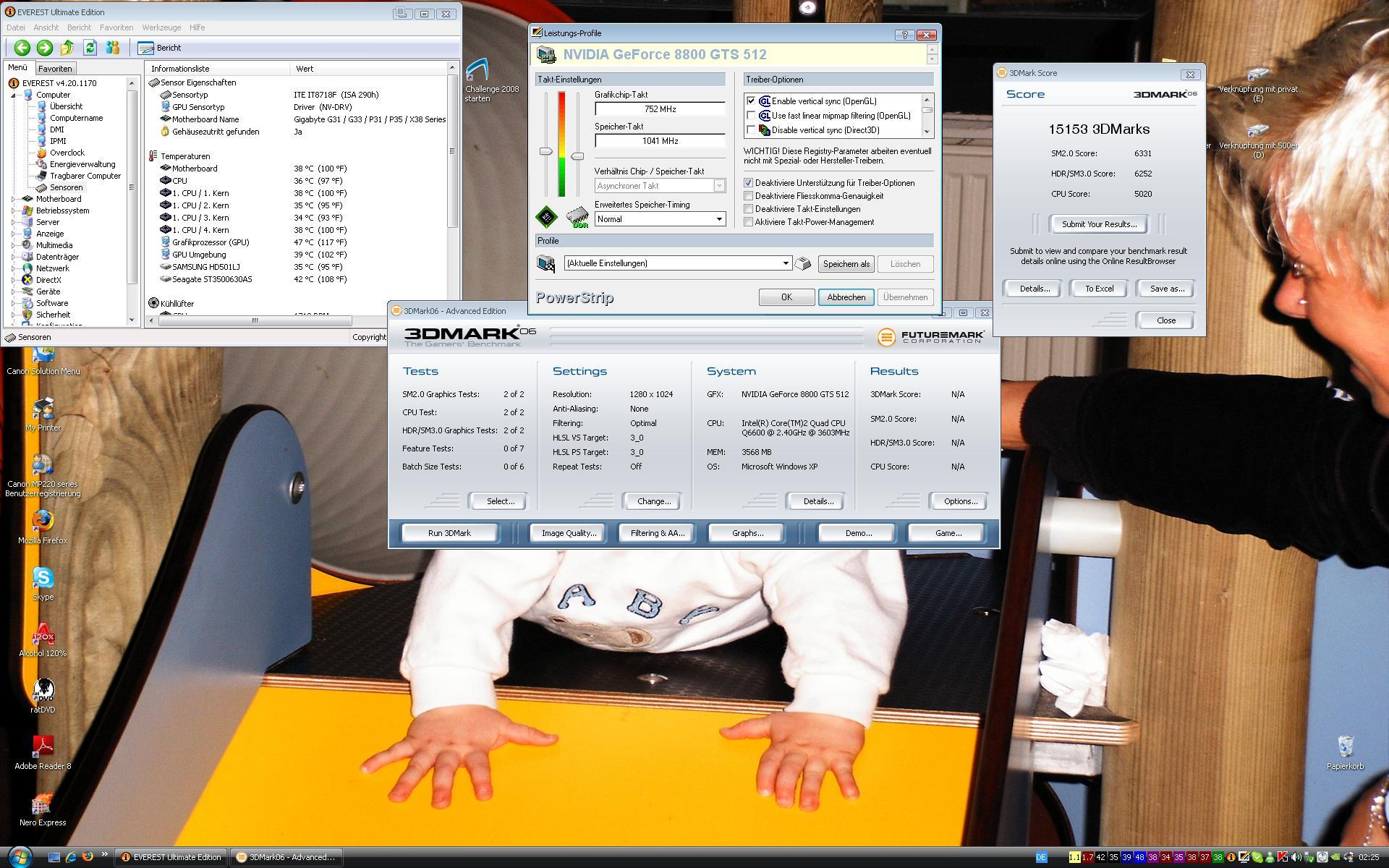Select the Adobe Reader 8 desktop icon
Viewport: 1389px width, 868px height.
click(43, 752)
